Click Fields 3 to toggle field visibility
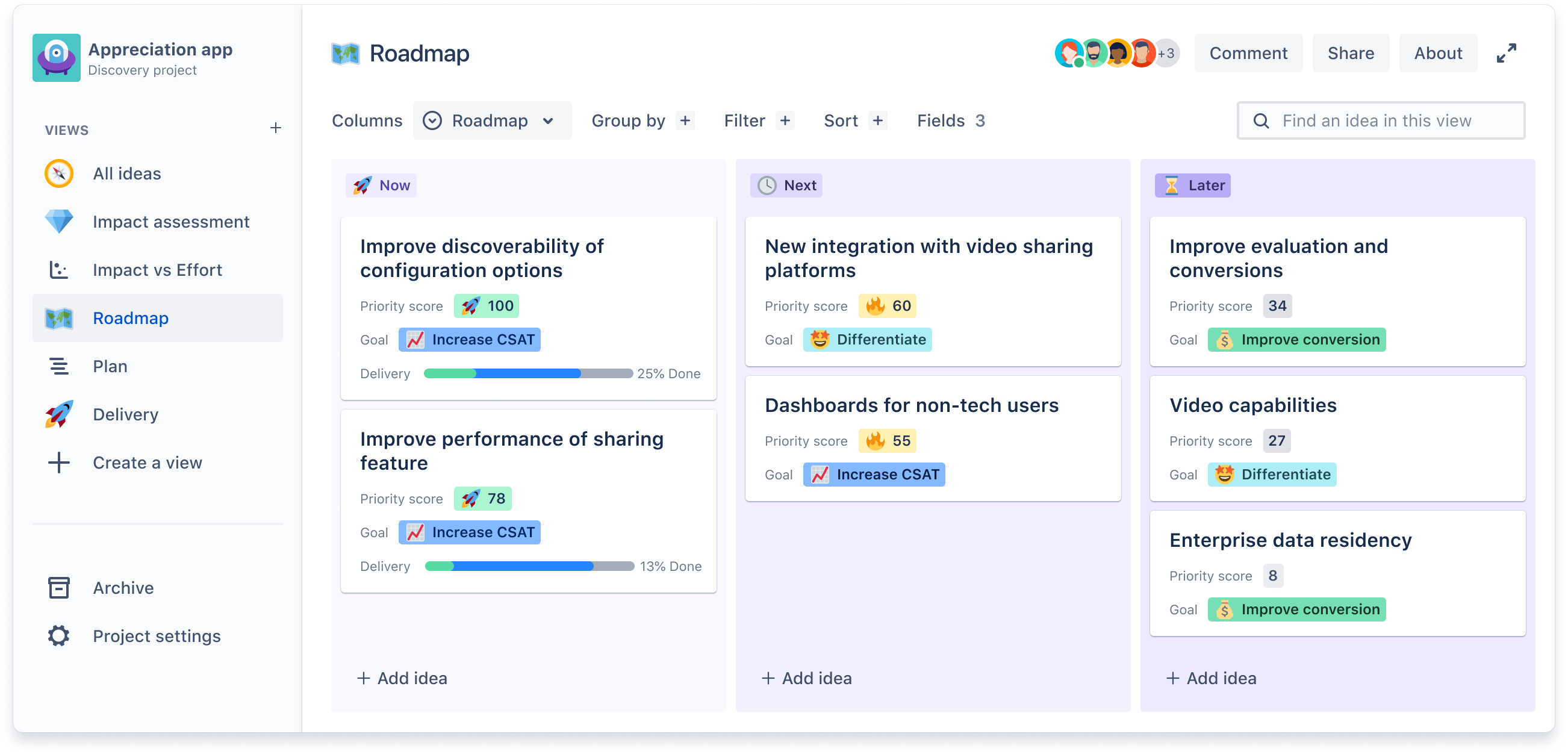The image size is (1568, 754). (x=950, y=121)
